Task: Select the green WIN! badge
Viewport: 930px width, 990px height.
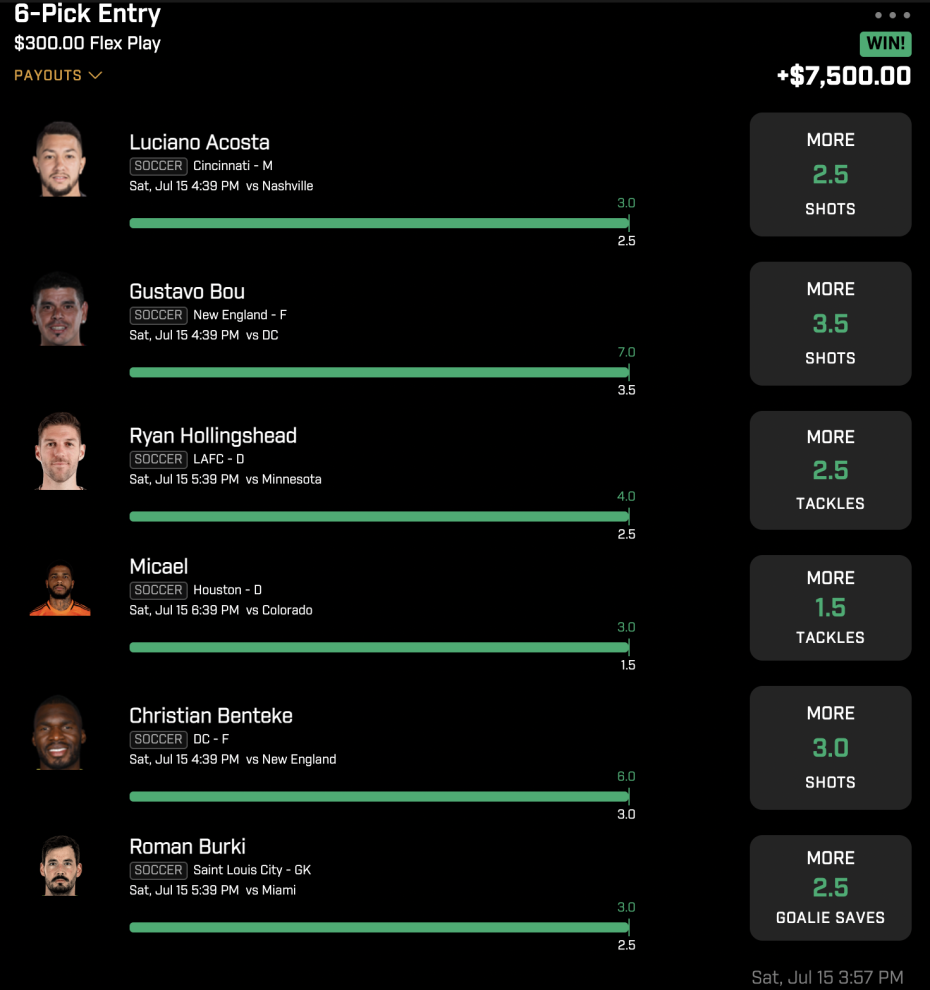Action: [885, 44]
